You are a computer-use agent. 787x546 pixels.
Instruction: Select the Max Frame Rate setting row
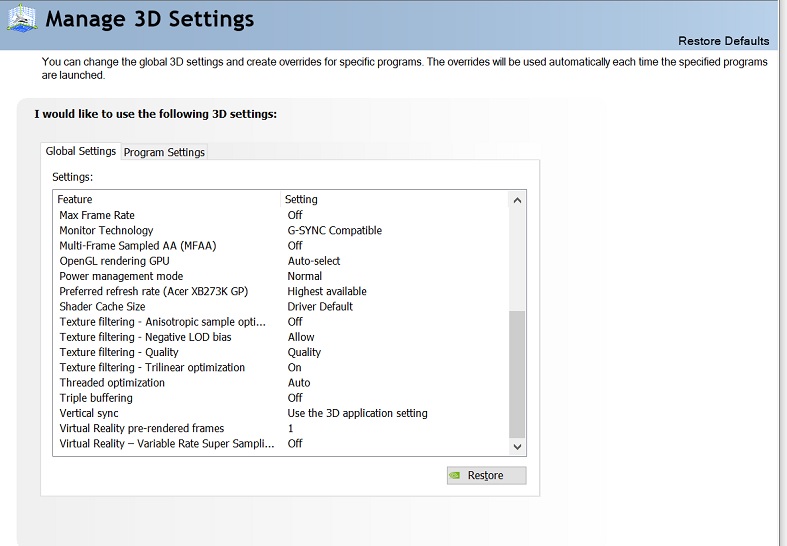pos(97,215)
